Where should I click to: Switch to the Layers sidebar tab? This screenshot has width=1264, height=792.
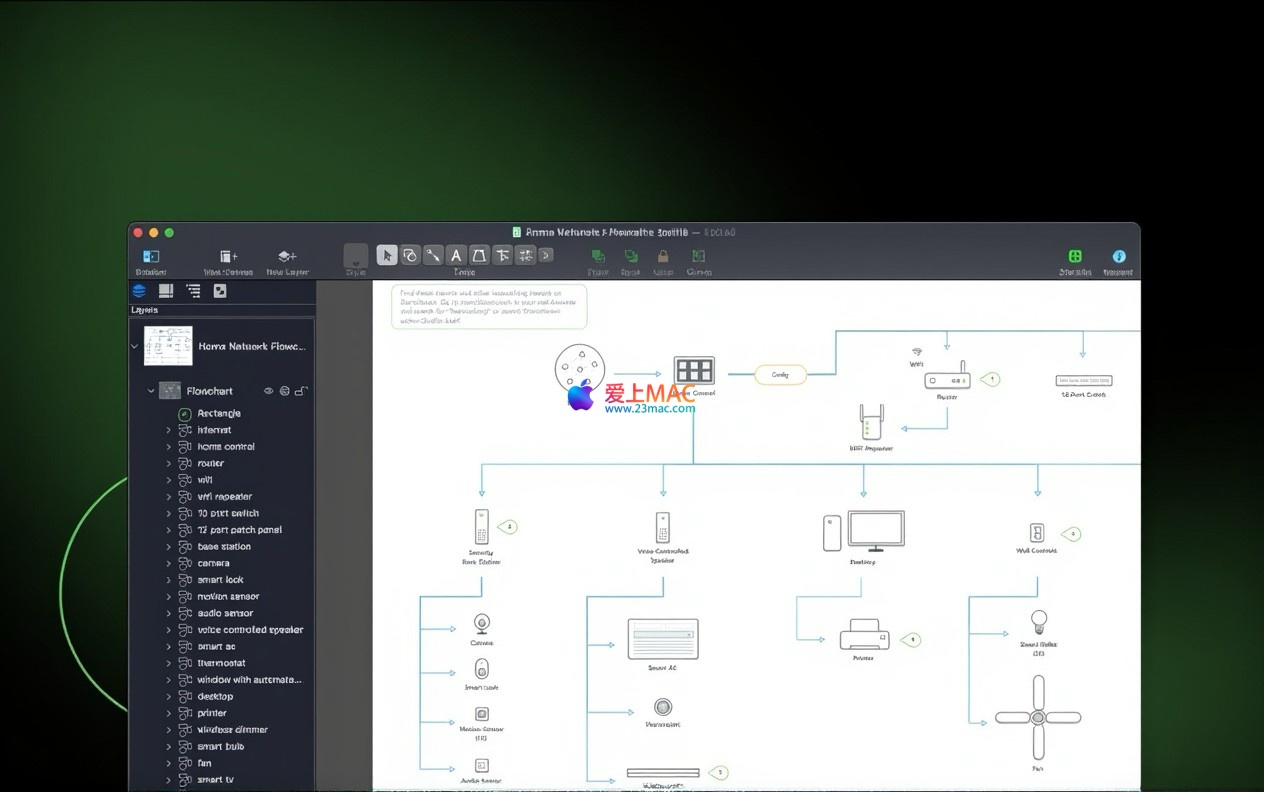click(x=139, y=291)
